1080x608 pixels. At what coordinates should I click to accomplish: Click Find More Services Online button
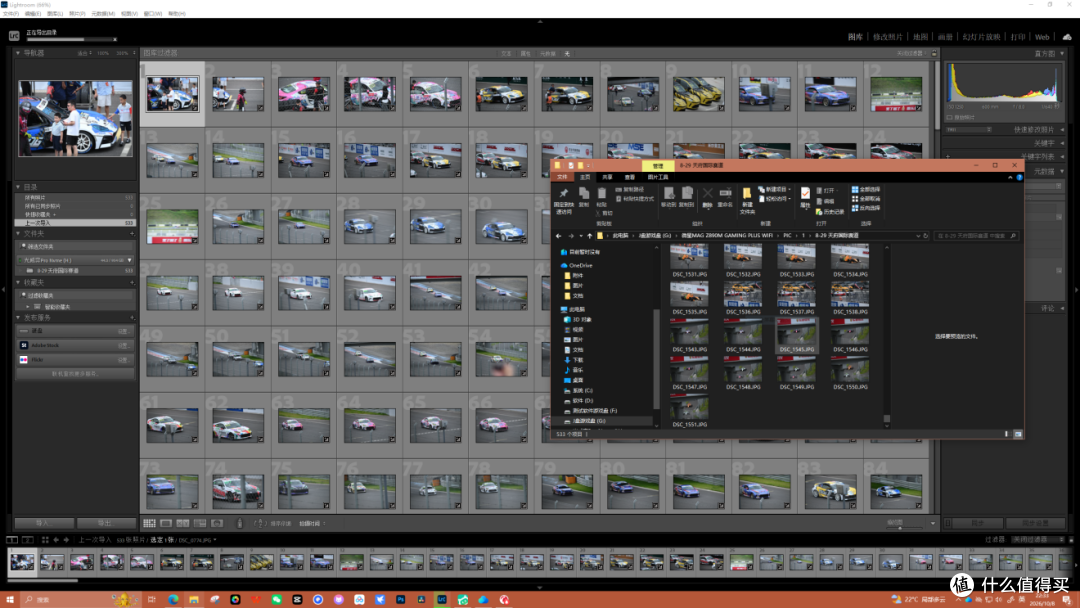point(75,373)
